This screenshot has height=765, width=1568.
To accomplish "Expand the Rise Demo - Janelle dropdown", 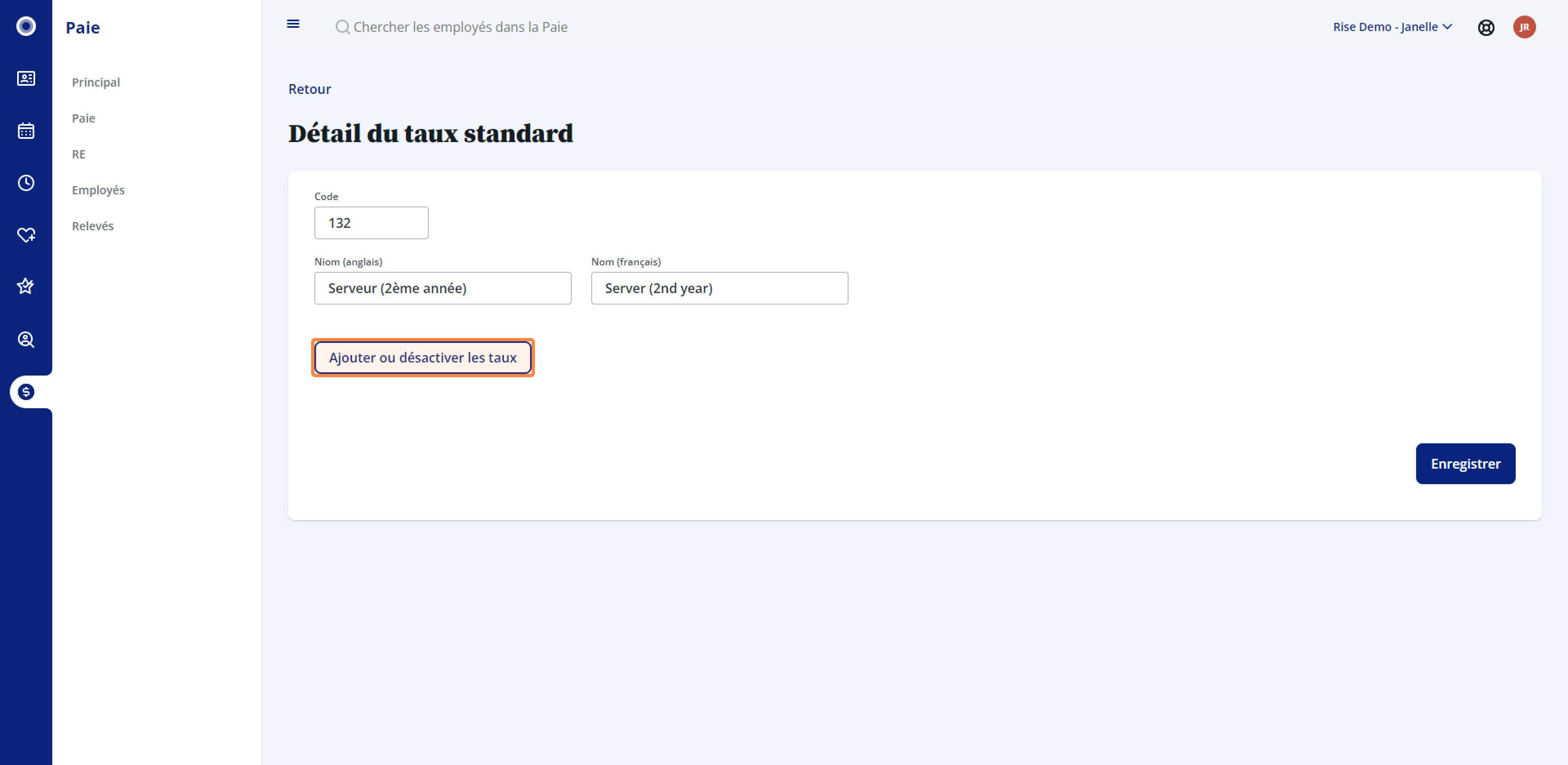I will tap(1393, 27).
